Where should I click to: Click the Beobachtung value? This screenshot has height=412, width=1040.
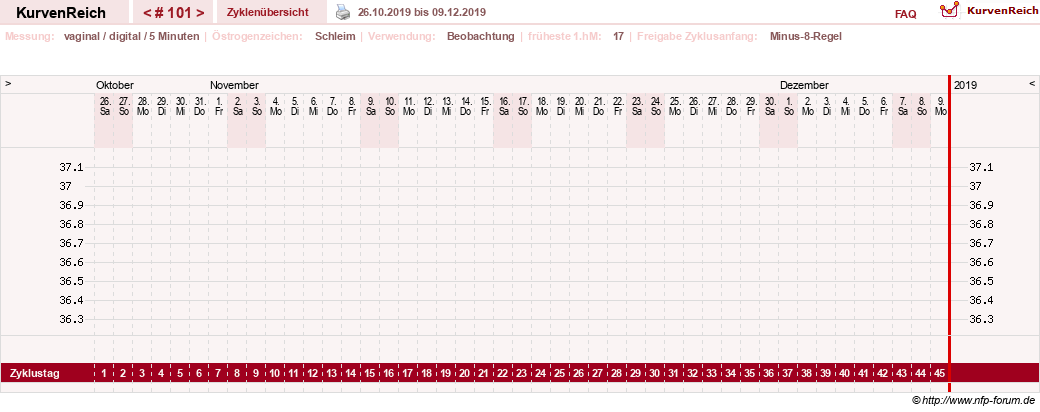pyautogui.click(x=481, y=36)
